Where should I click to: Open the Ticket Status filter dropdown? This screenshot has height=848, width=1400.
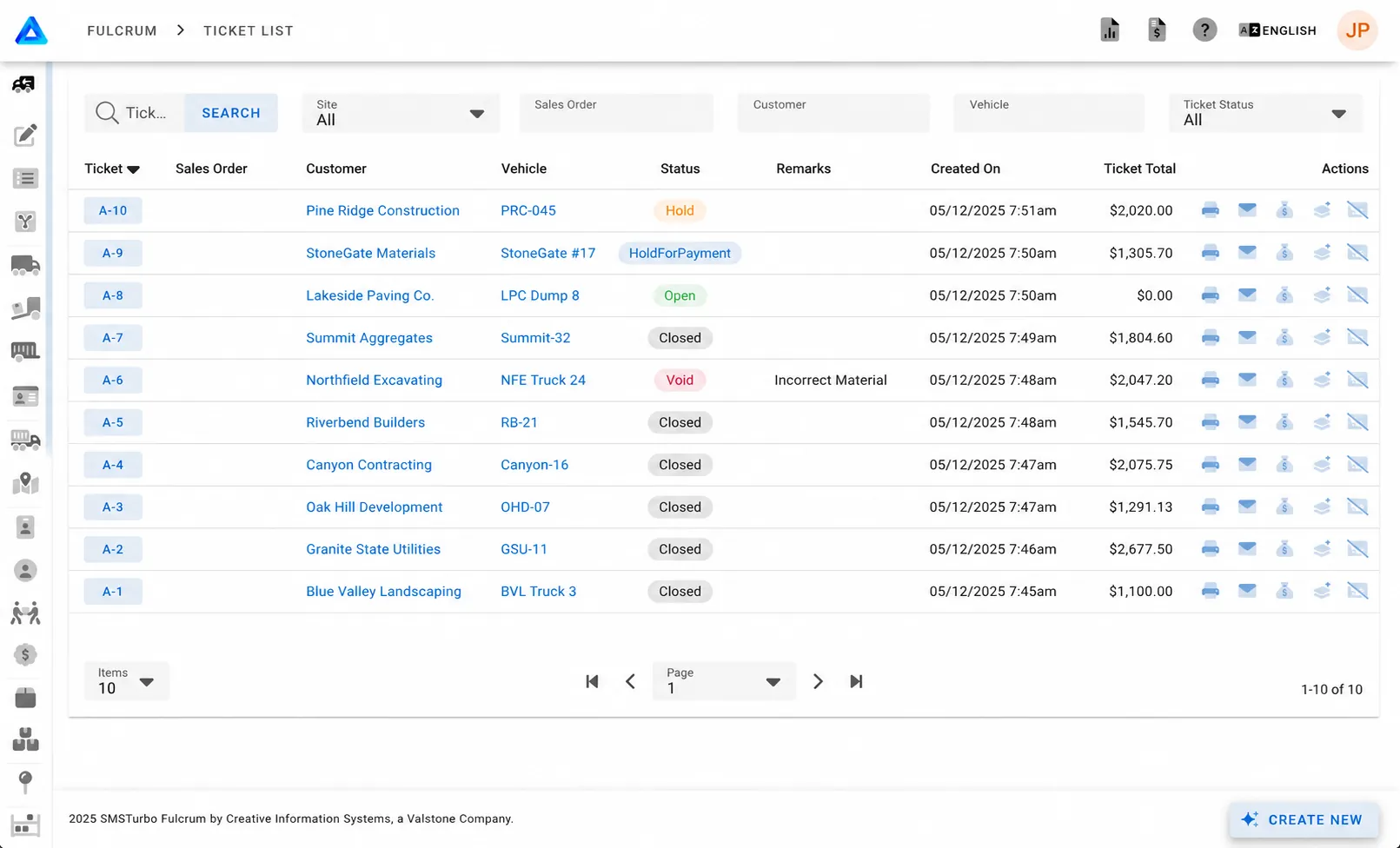pyautogui.click(x=1265, y=113)
